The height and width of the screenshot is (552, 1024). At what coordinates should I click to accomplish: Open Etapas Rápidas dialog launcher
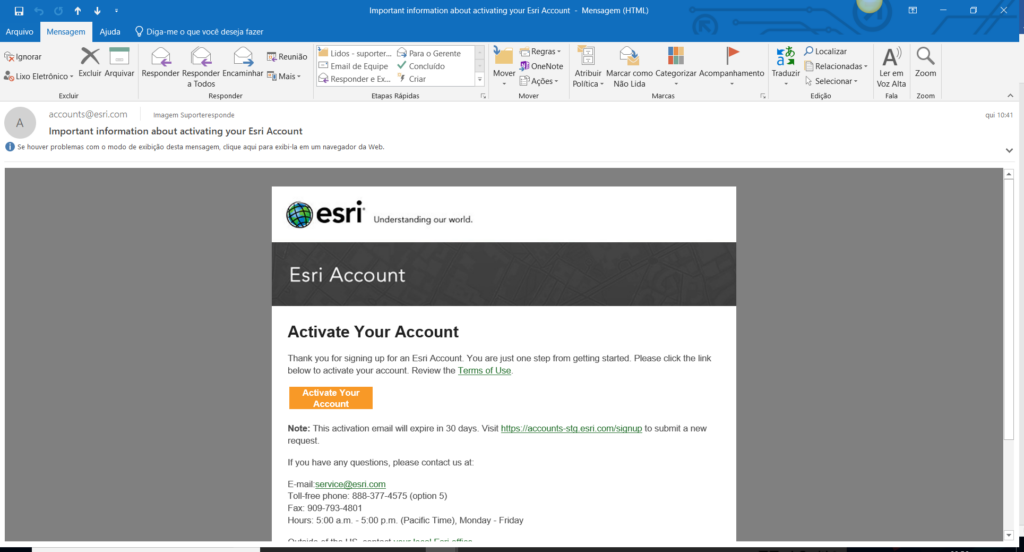click(483, 96)
